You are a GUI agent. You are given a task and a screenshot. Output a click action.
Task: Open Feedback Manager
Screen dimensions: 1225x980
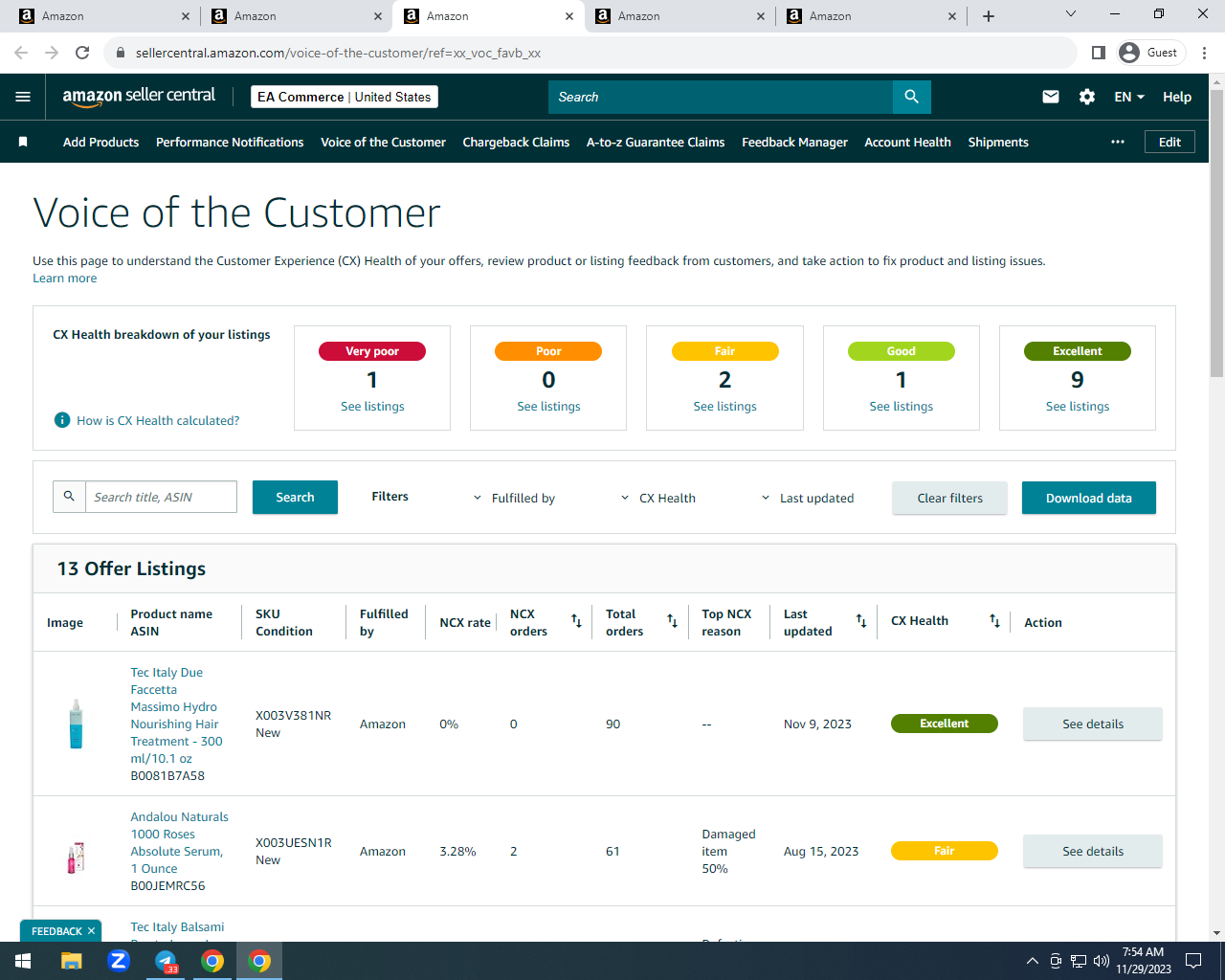coord(794,142)
